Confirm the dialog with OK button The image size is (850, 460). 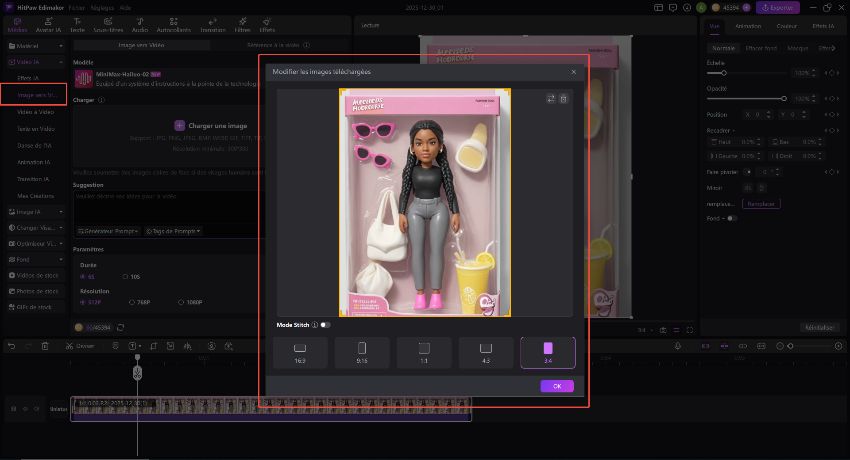point(556,386)
